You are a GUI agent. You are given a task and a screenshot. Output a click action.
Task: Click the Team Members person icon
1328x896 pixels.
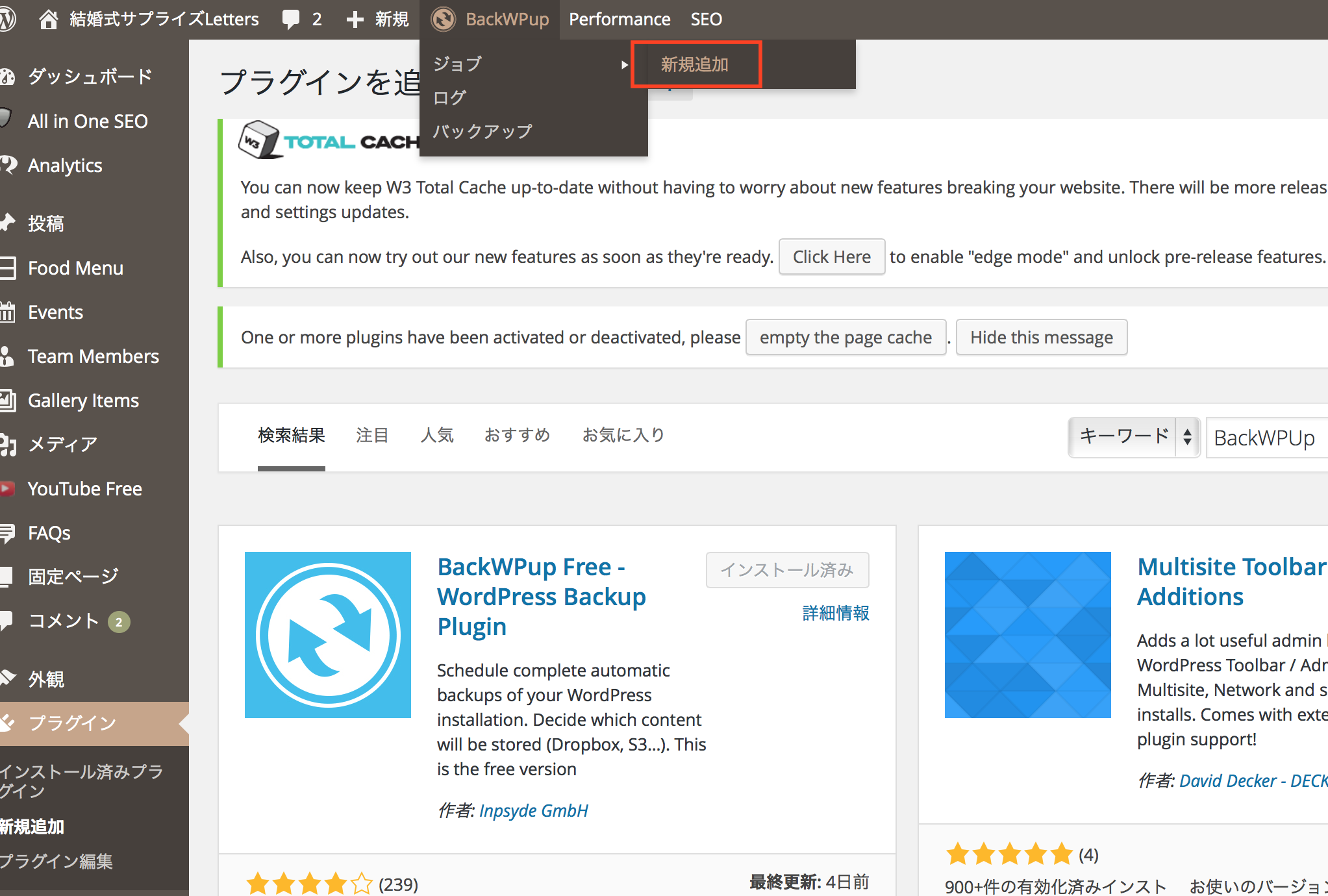[x=8, y=356]
